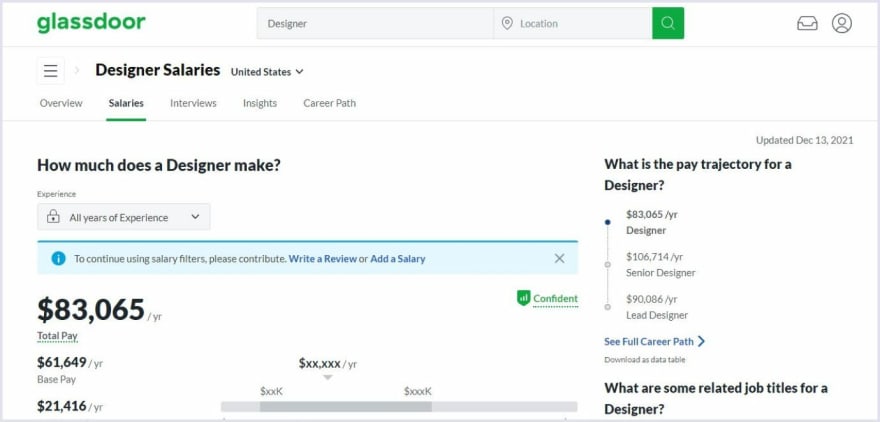The width and height of the screenshot is (880, 422).
Task: Click the Total Pay underlined label
Action: (57, 336)
